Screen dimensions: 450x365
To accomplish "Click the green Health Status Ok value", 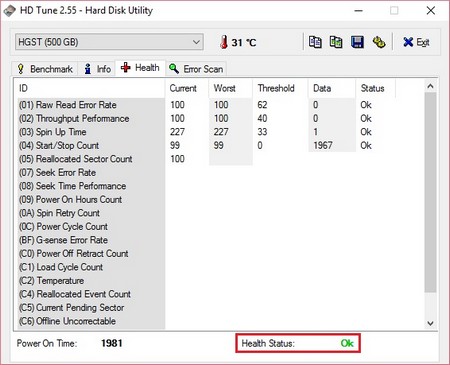I will (347, 343).
